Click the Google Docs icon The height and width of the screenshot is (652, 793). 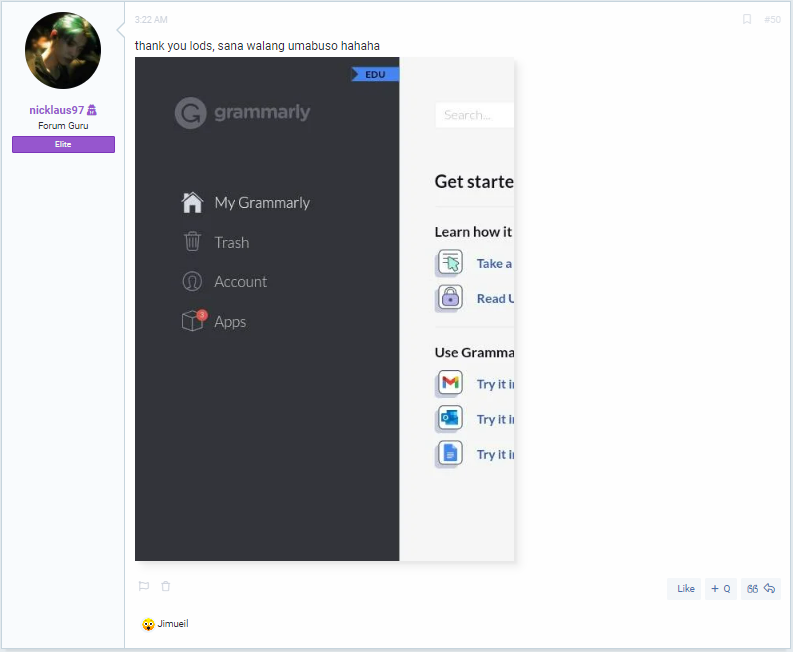(450, 453)
